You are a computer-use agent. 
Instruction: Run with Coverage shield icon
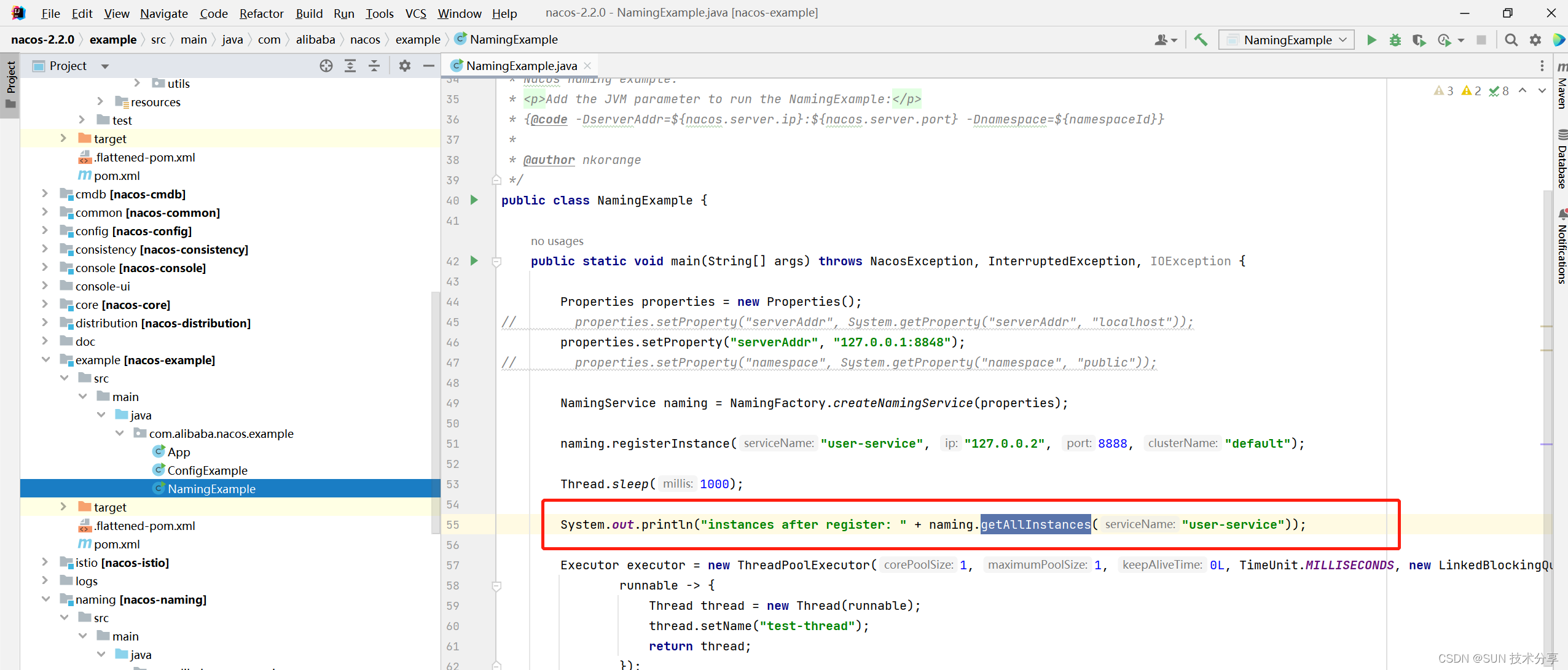coord(1419,40)
